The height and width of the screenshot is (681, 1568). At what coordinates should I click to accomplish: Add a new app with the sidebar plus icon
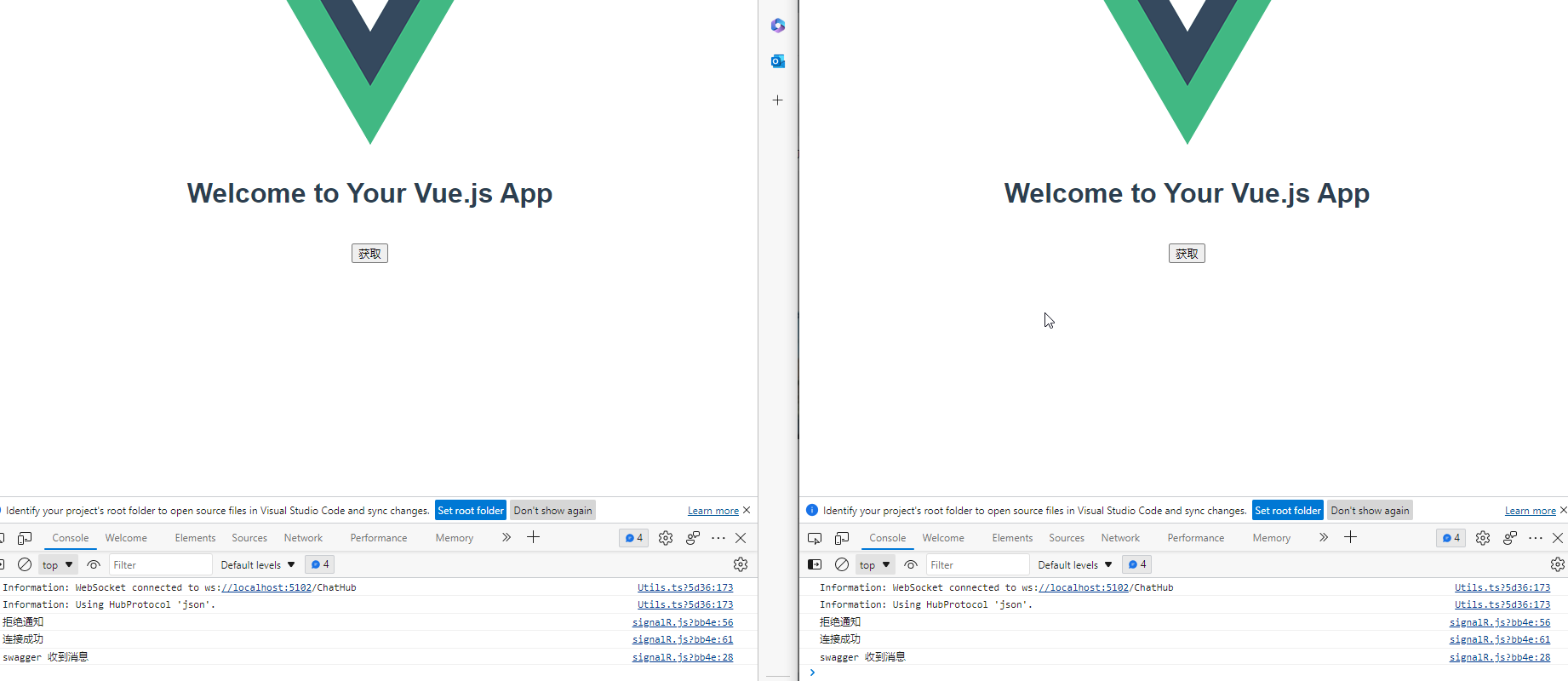tap(777, 100)
